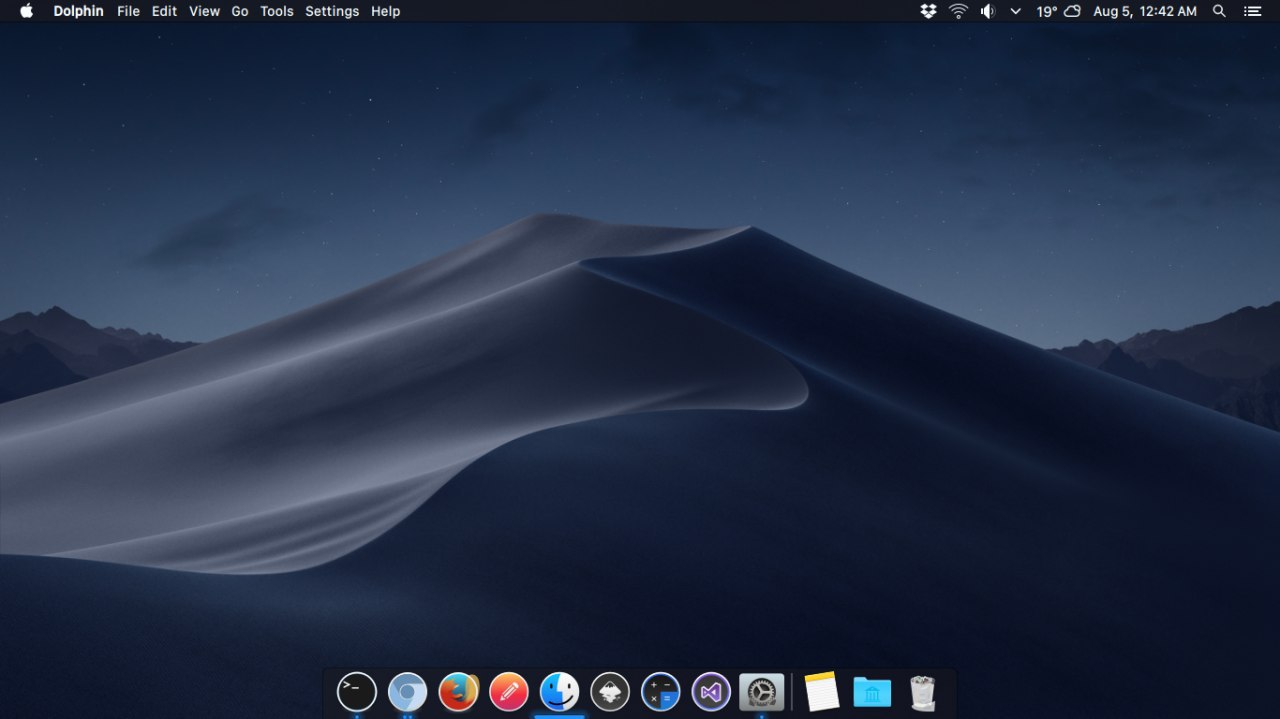The width and height of the screenshot is (1280, 719).
Task: Open the 19° weather indicator
Action: 1059,11
